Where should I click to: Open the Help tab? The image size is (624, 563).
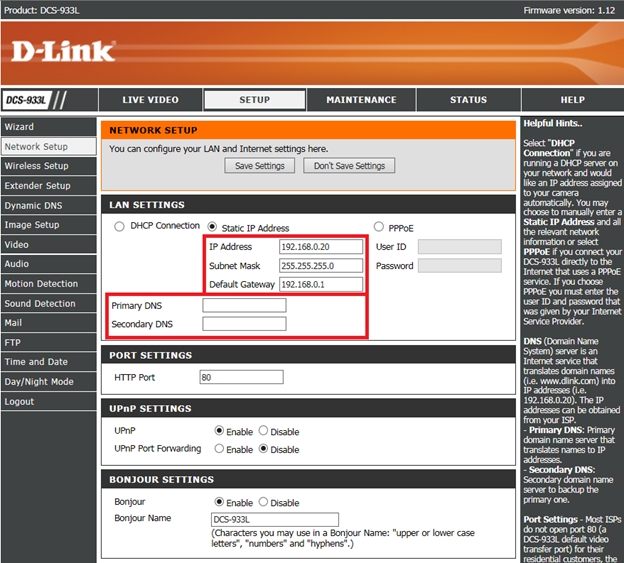click(x=572, y=100)
